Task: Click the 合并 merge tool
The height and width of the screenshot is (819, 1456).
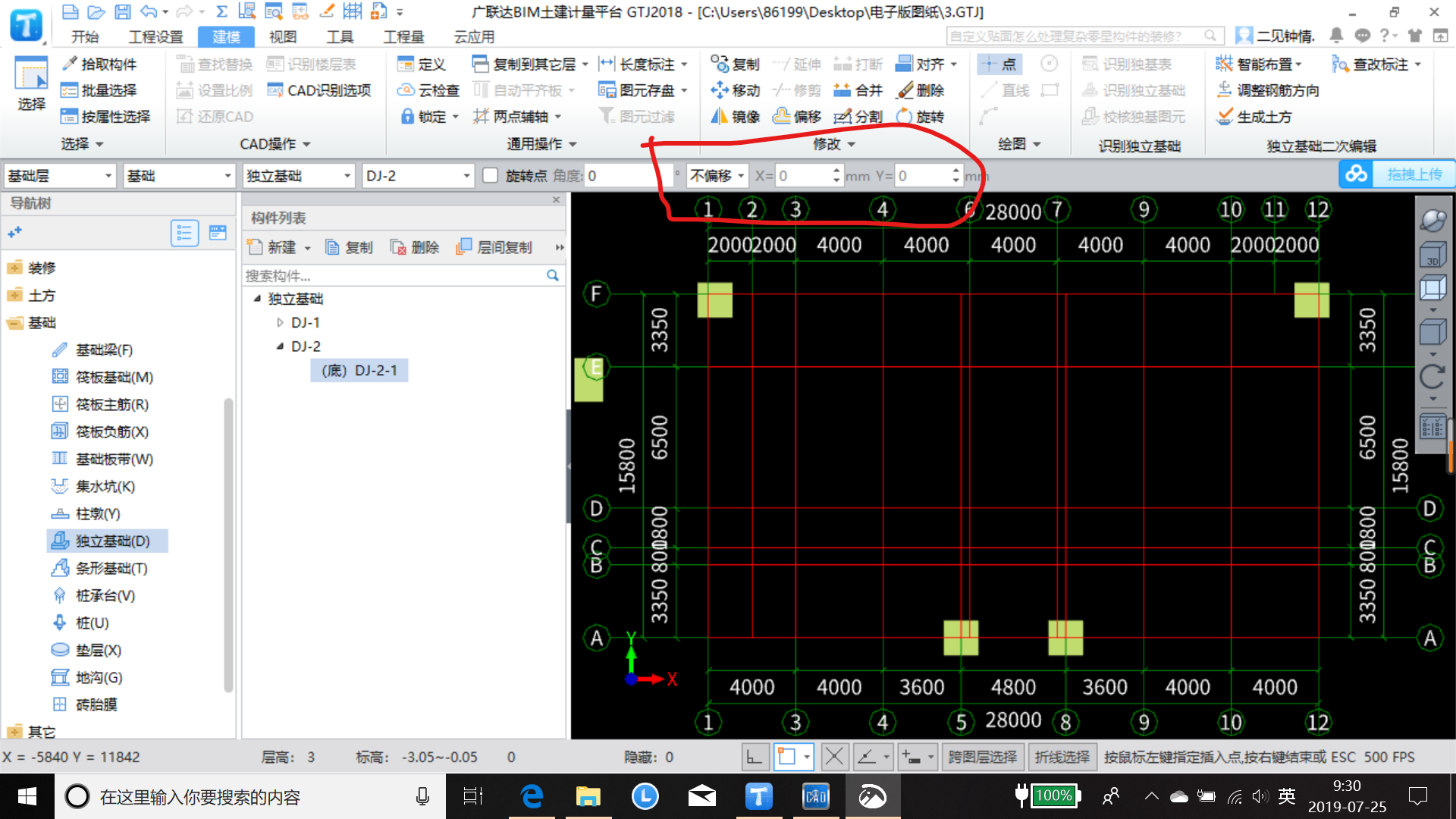Action: (858, 90)
